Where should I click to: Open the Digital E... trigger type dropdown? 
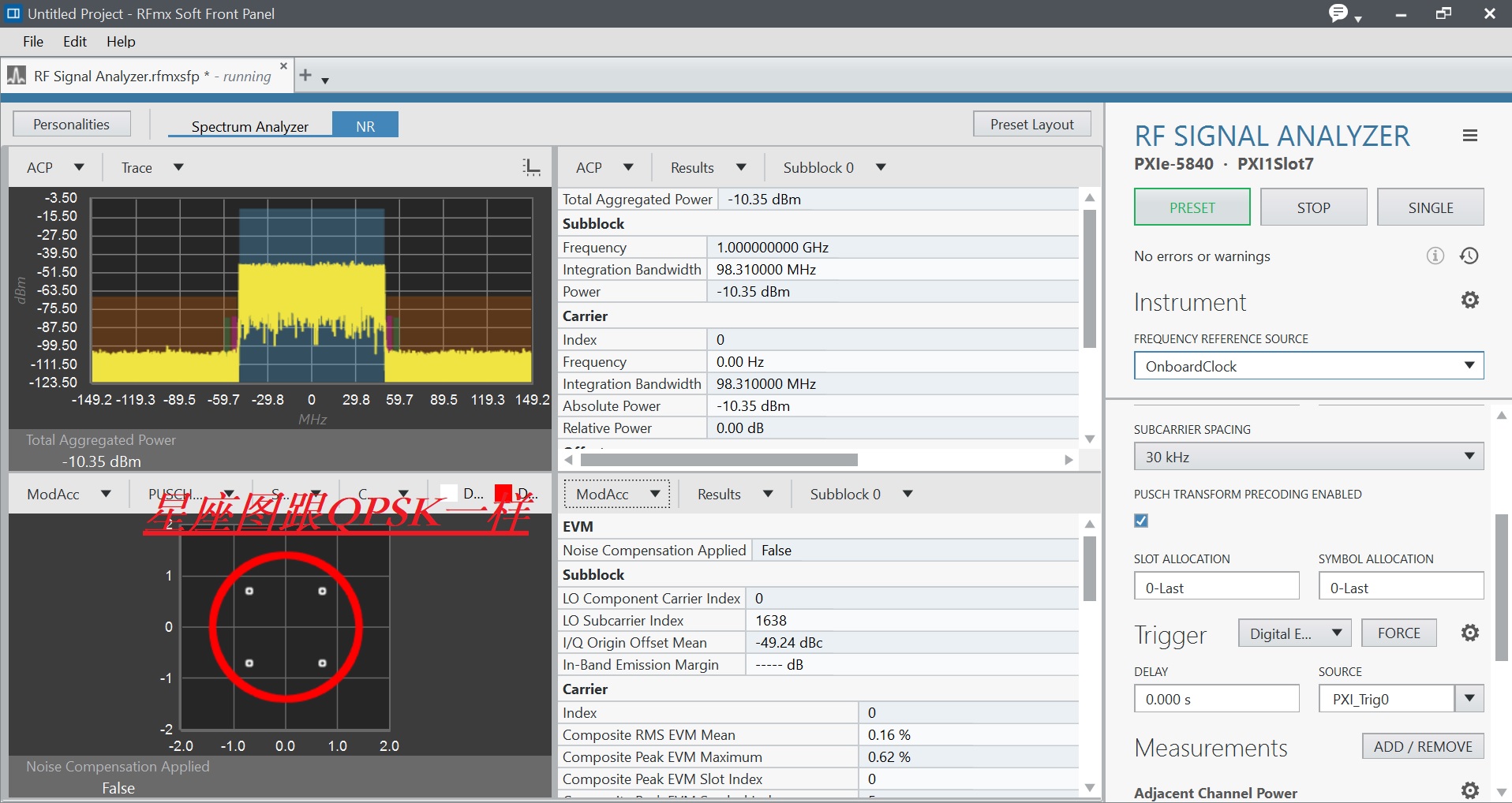1295,633
